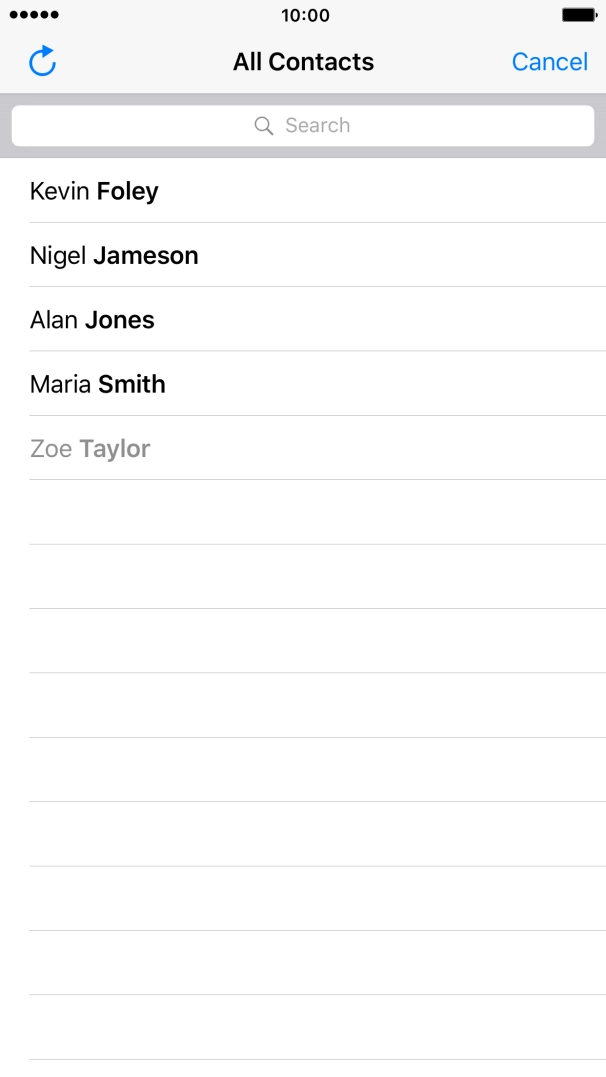Tap the grey area surrounding search field
The image size is (606, 1077).
coord(302,152)
